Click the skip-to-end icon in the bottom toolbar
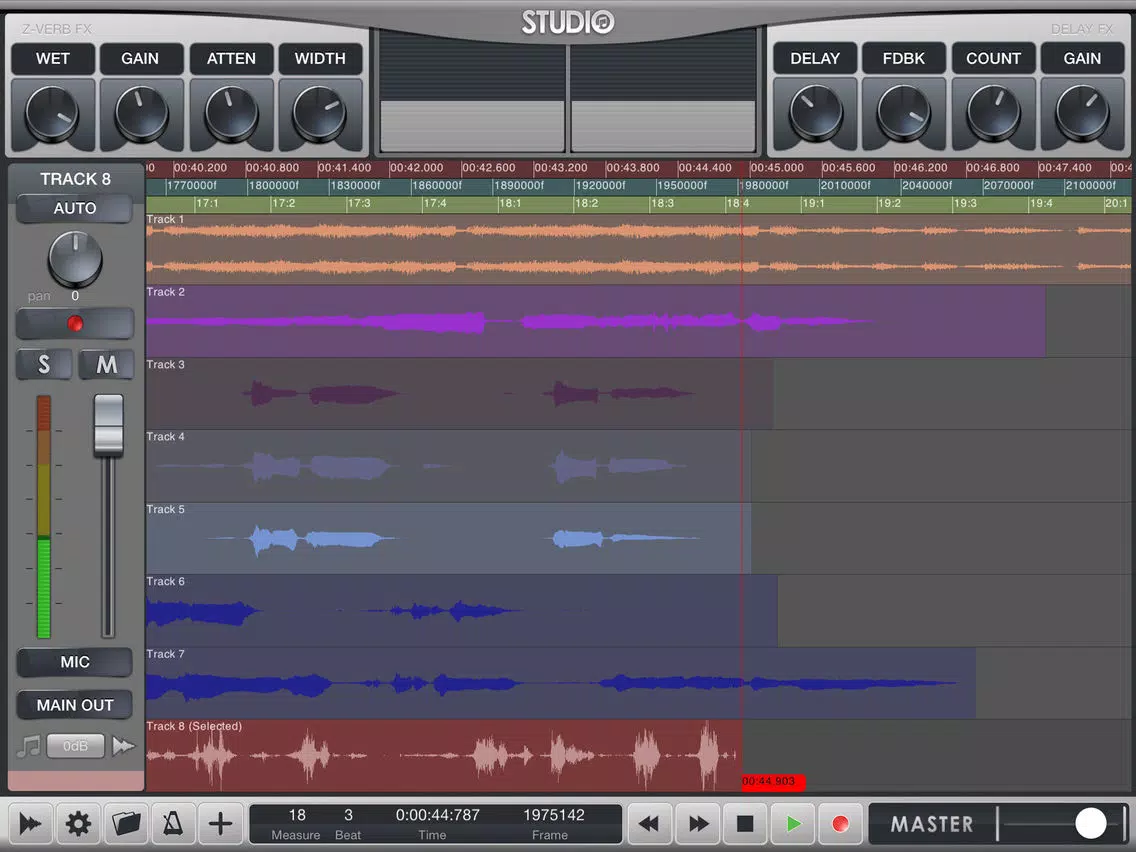Viewport: 1136px width, 852px height. [x=30, y=824]
